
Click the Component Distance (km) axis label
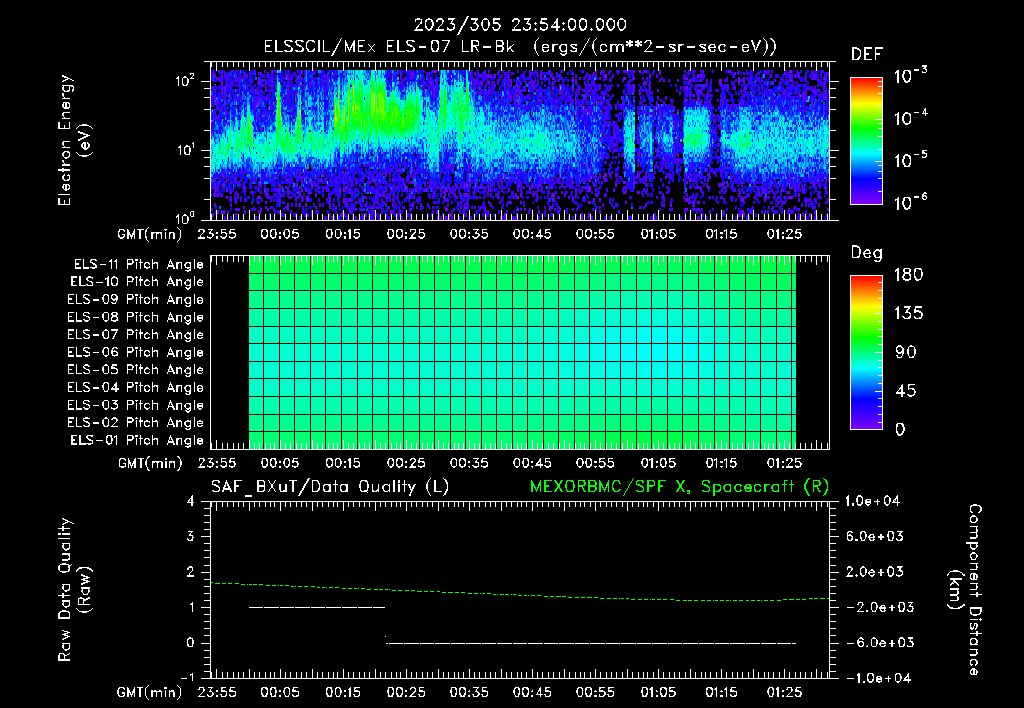point(965,590)
